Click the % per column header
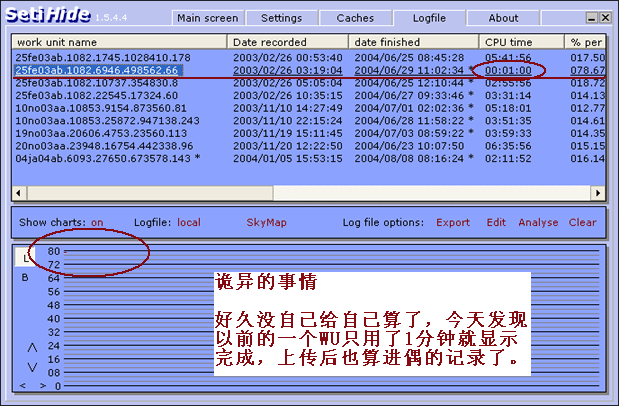This screenshot has height=406, width=619. click(585, 42)
